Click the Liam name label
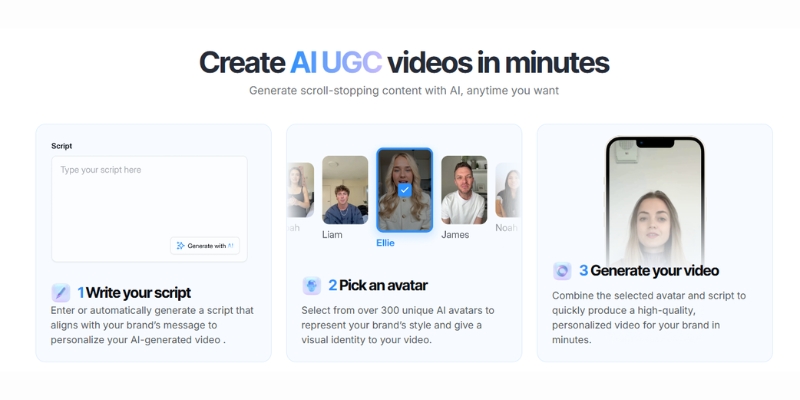 (x=332, y=235)
